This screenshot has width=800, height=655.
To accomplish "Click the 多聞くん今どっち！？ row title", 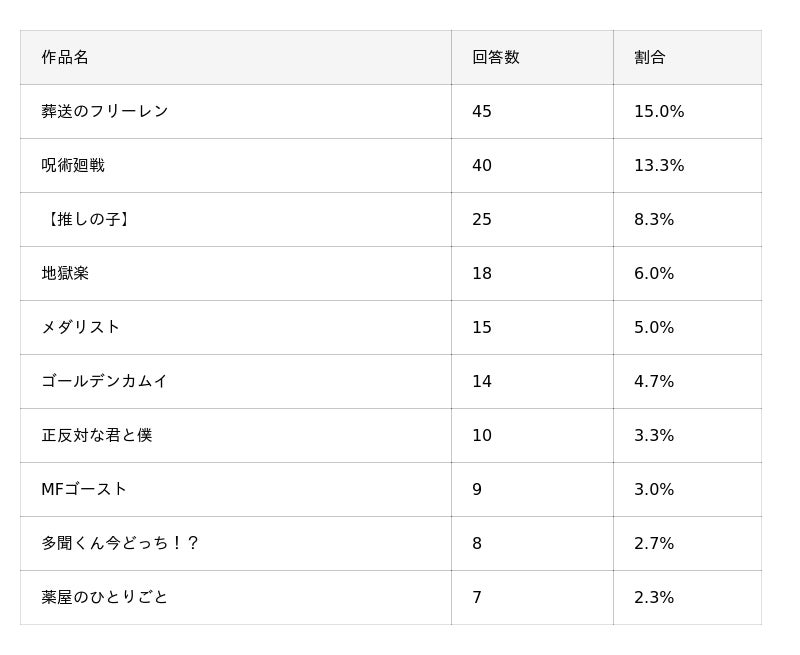I will 120,543.
